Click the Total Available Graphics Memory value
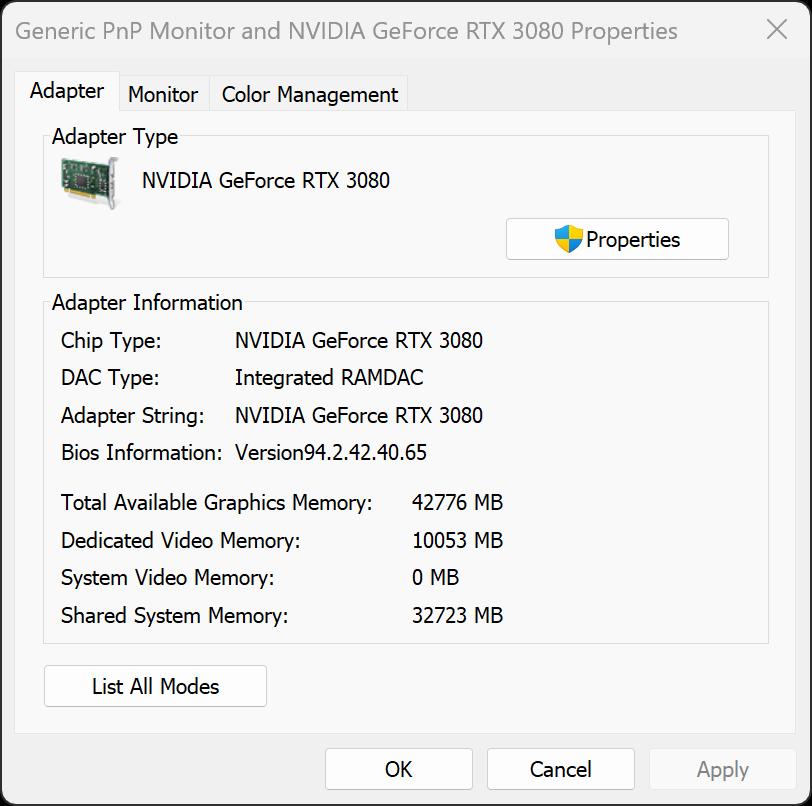 coord(457,503)
